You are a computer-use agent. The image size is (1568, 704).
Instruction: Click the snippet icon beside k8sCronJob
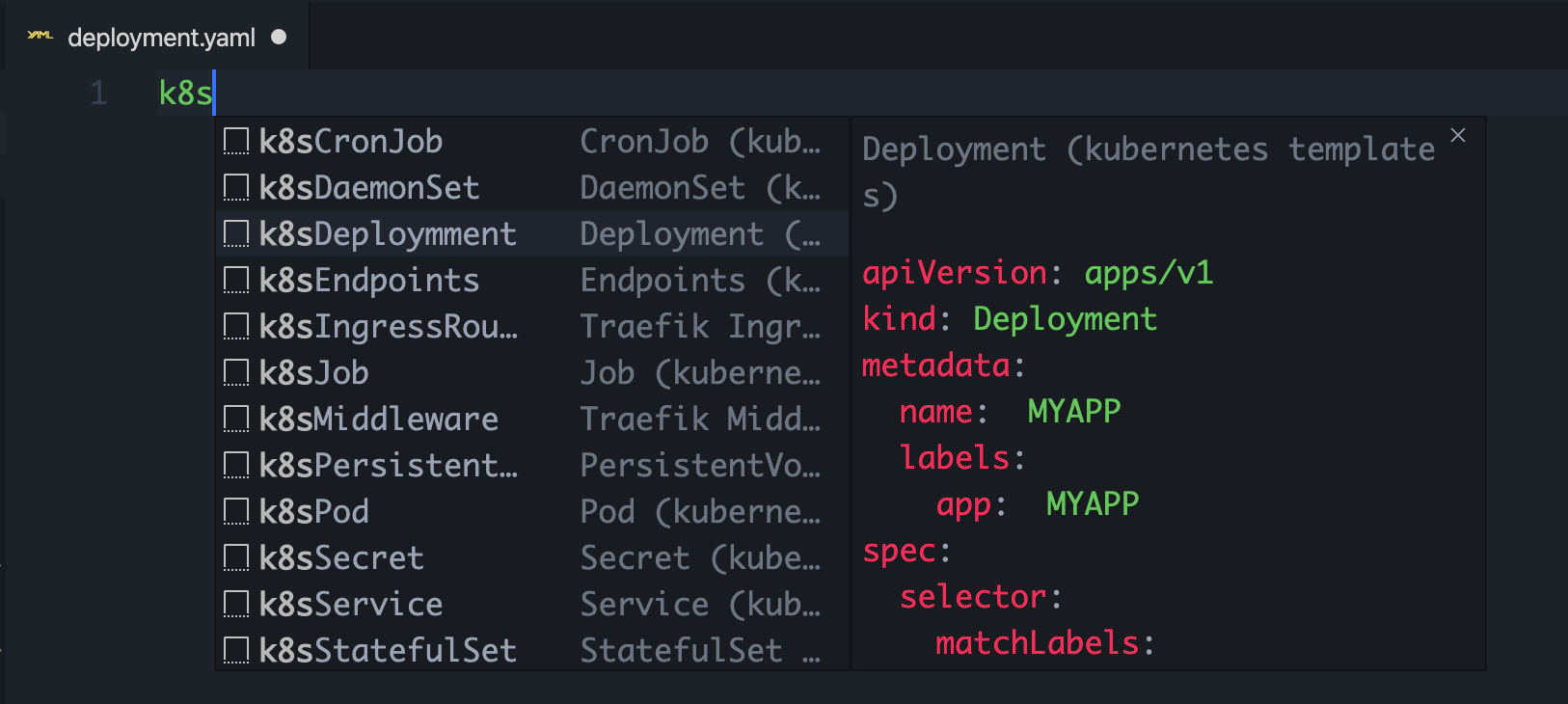236,142
